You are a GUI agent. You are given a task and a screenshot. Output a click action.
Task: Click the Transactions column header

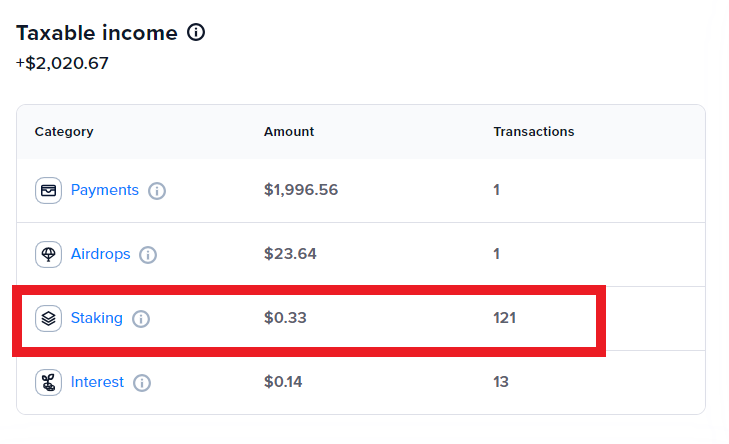[x=533, y=131]
